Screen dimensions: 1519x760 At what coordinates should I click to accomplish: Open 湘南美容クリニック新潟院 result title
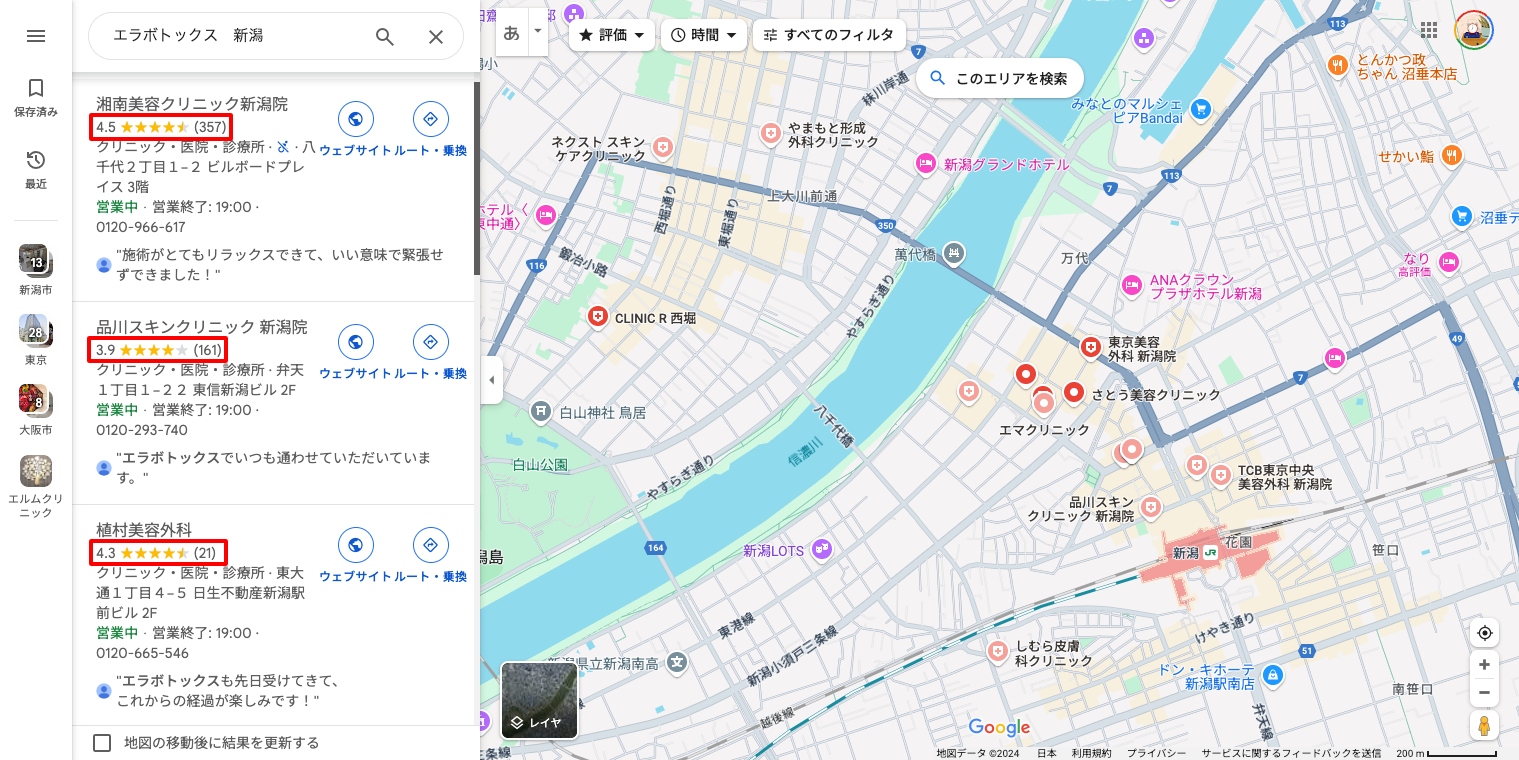tap(192, 103)
